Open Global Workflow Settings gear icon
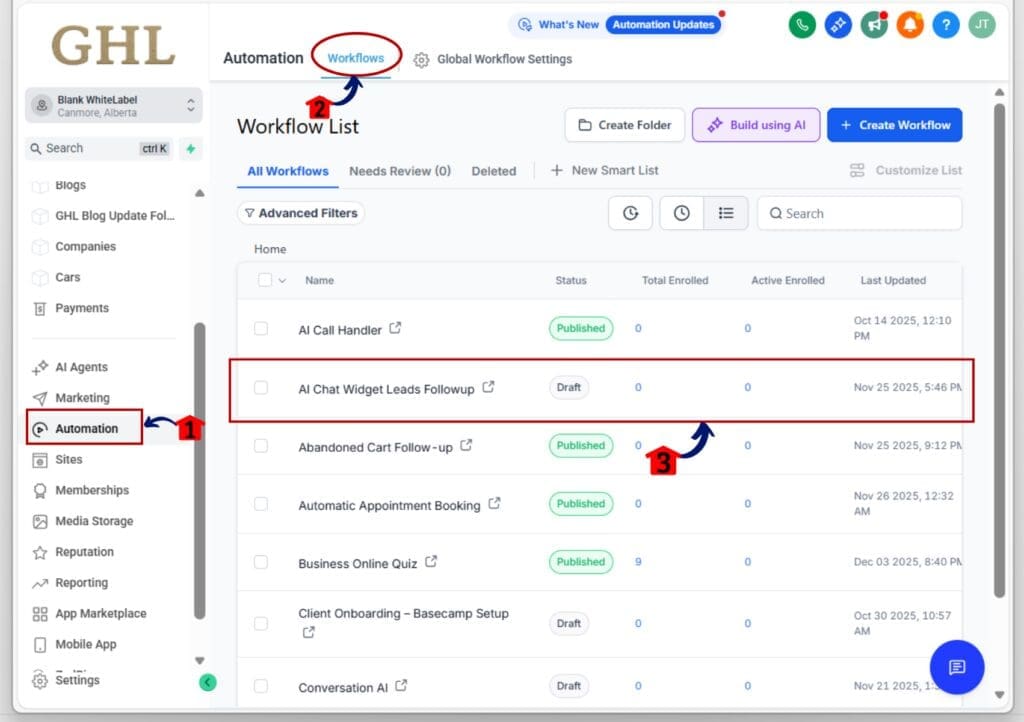The width and height of the screenshot is (1024, 722). (x=421, y=59)
